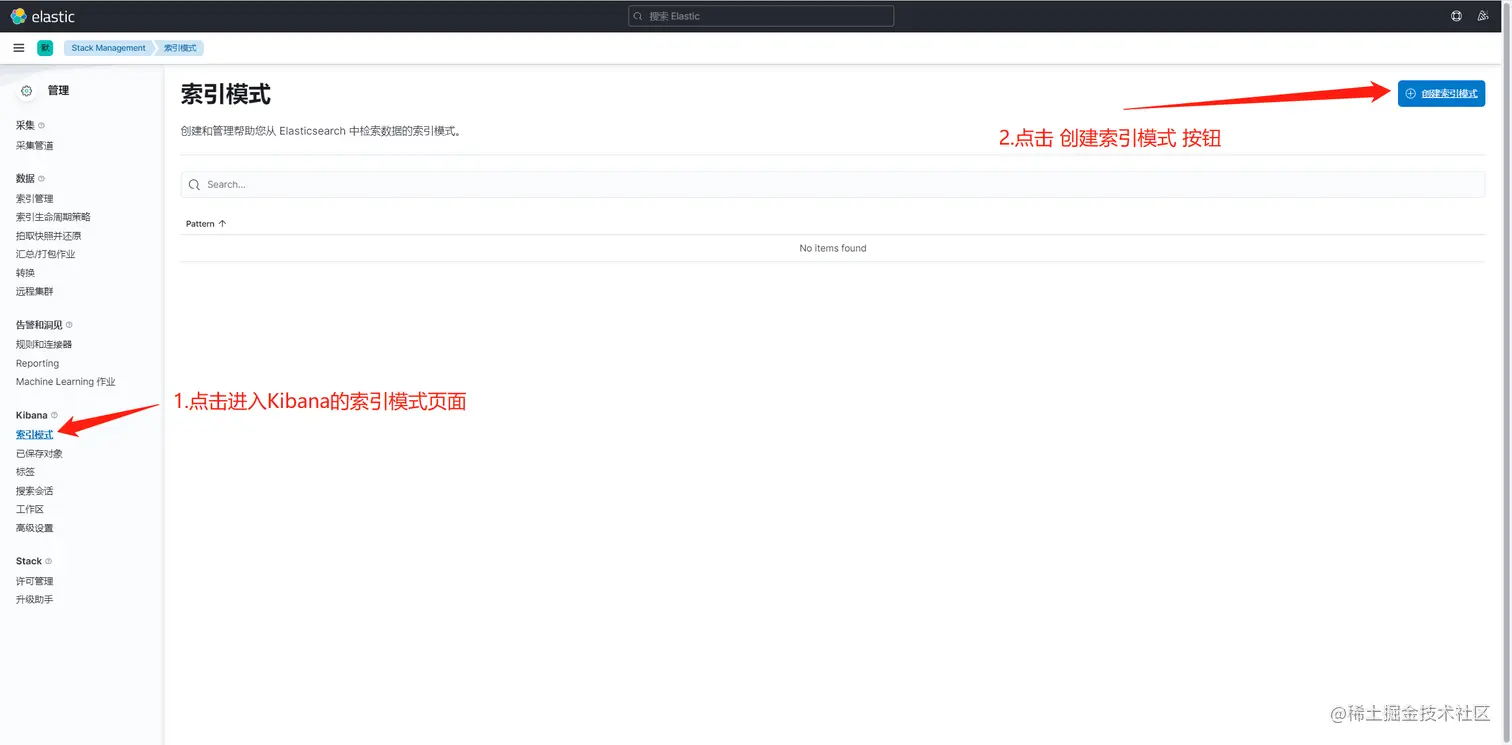
Task: Open 转换 in sidebar
Action: pyautogui.click(x=25, y=273)
